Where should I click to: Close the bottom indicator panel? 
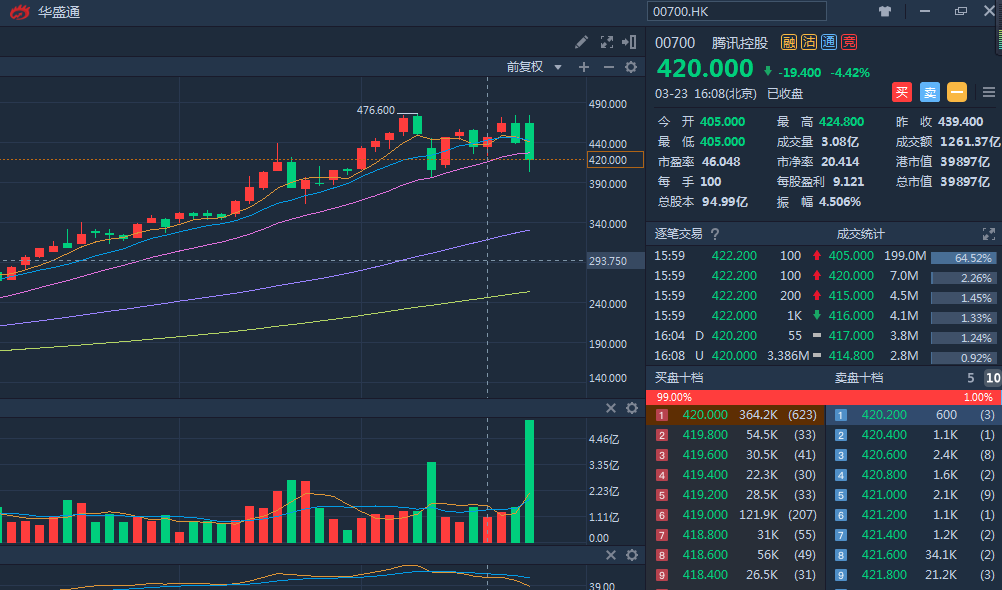pos(611,555)
